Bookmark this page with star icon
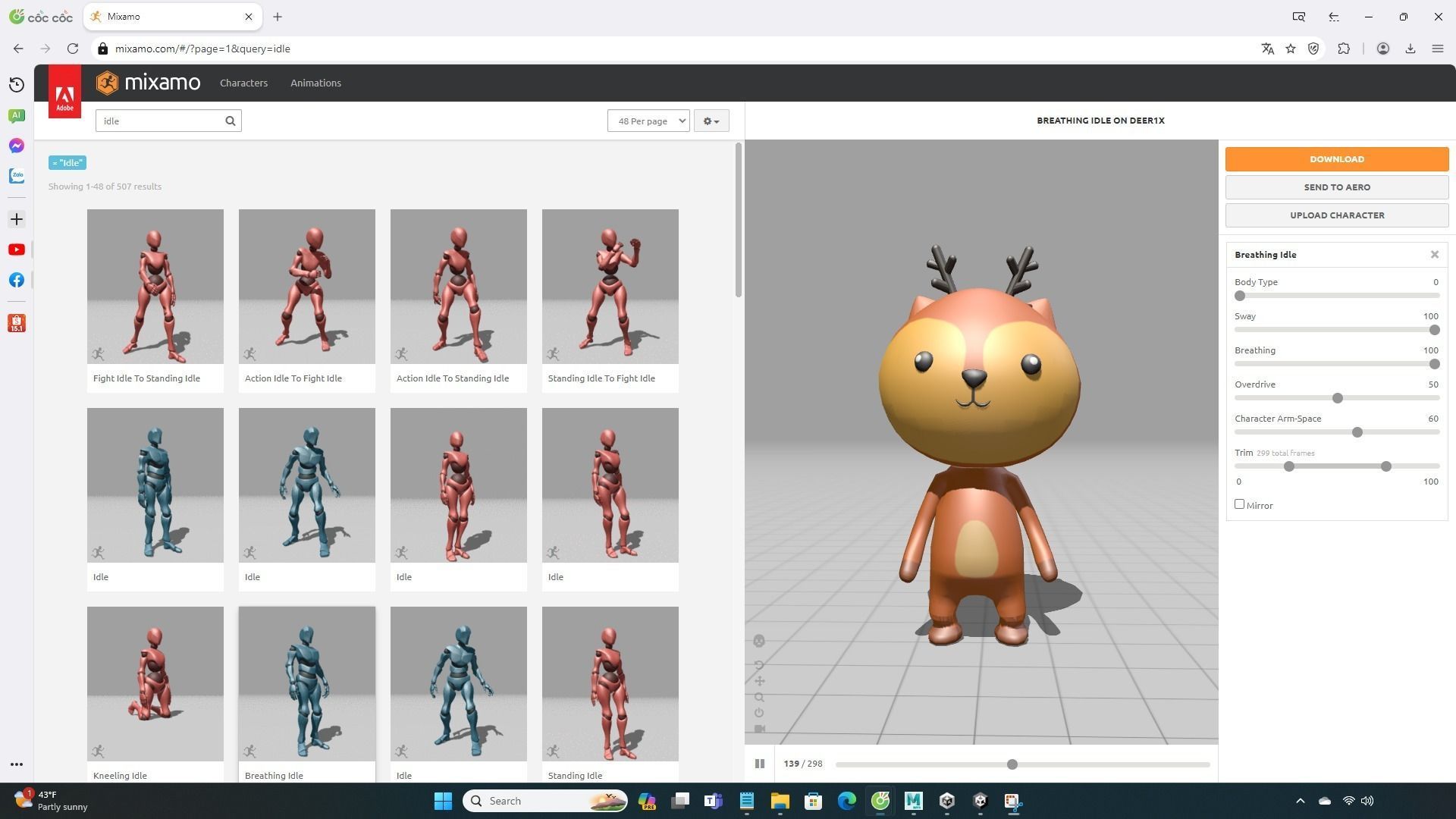The height and width of the screenshot is (819, 1456). (x=1291, y=49)
